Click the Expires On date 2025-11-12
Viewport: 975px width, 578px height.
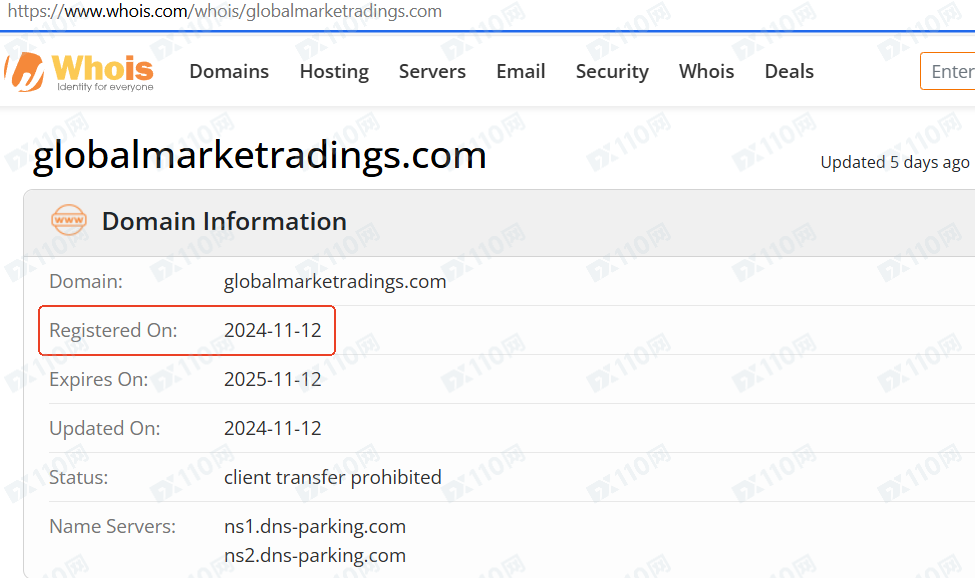[x=273, y=379]
